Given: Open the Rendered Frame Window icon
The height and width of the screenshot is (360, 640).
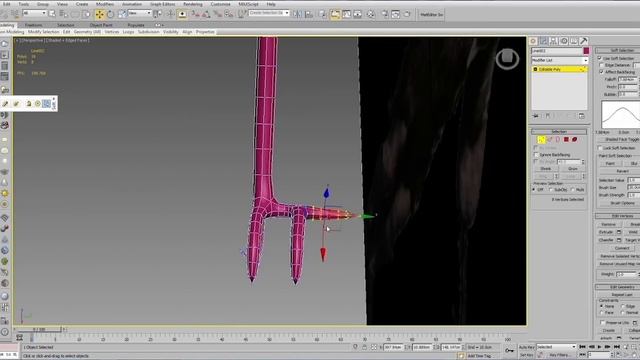Looking at the screenshot, I should 396,15.
